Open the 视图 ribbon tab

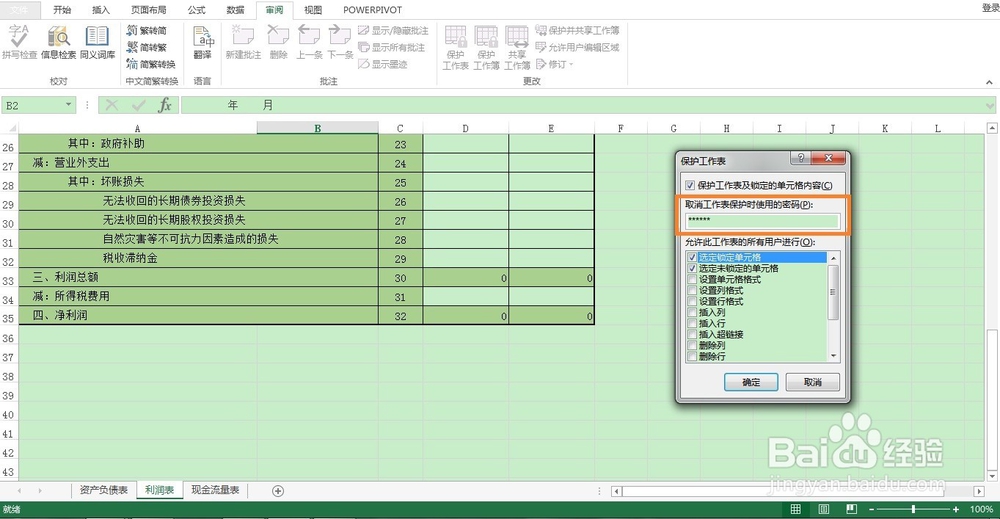(x=312, y=10)
